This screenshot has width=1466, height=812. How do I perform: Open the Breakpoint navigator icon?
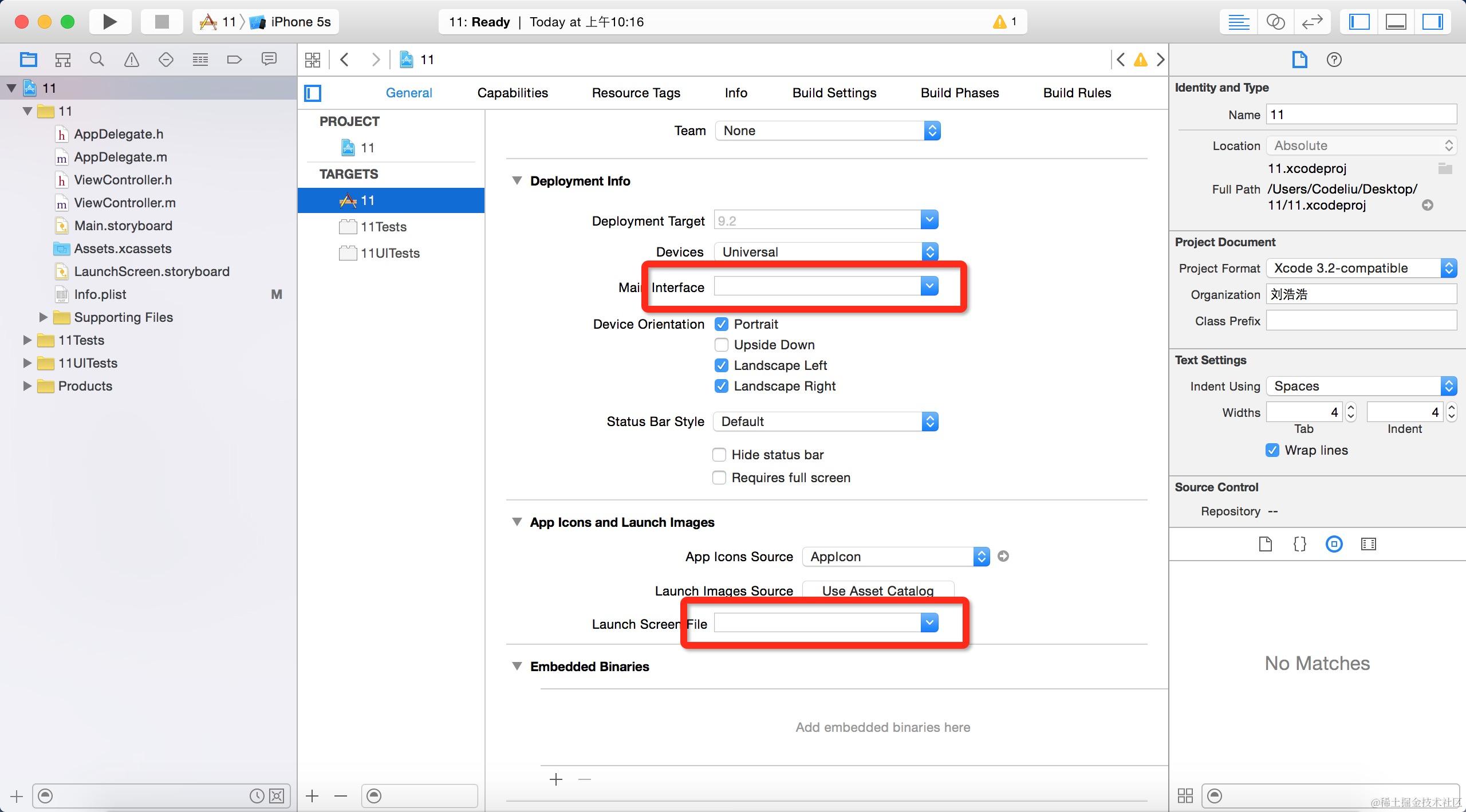[x=234, y=60]
